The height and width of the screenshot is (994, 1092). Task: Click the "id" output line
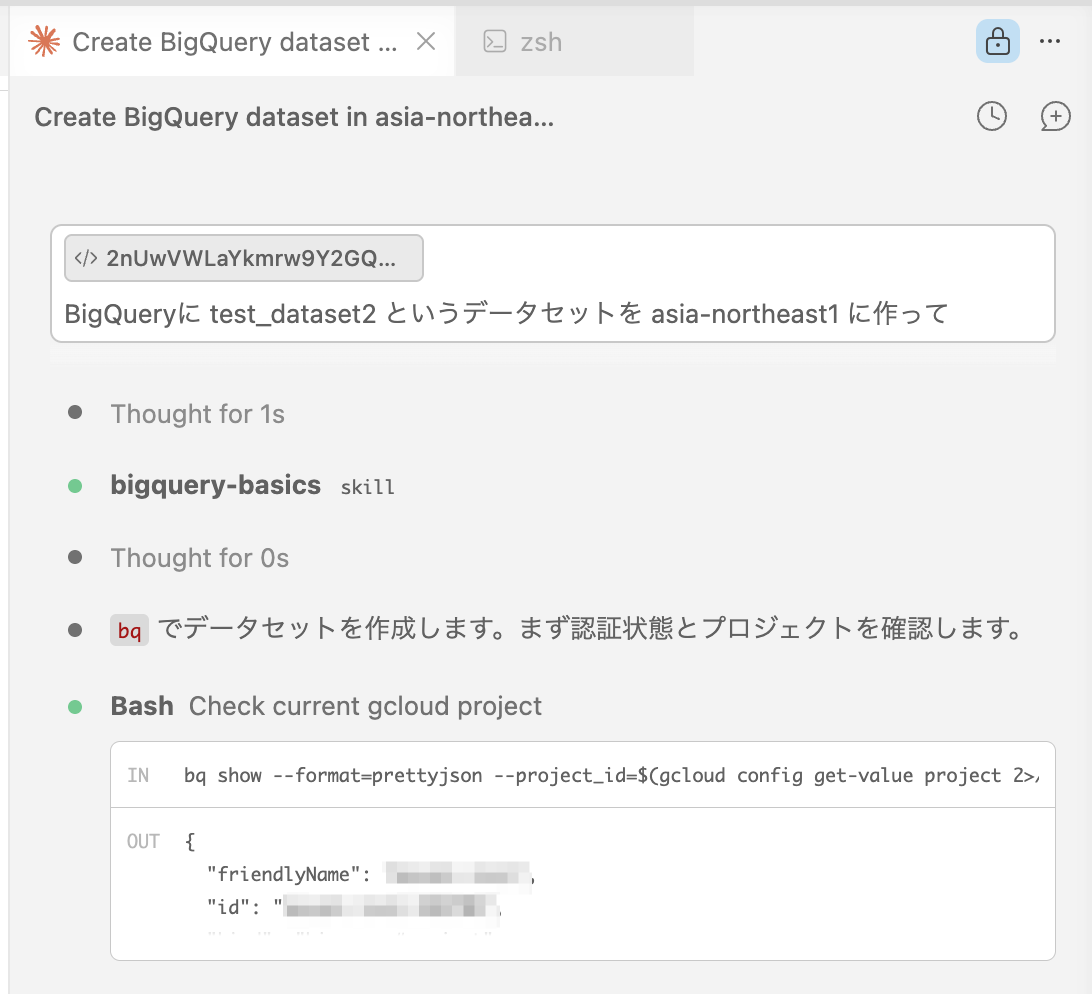354,907
